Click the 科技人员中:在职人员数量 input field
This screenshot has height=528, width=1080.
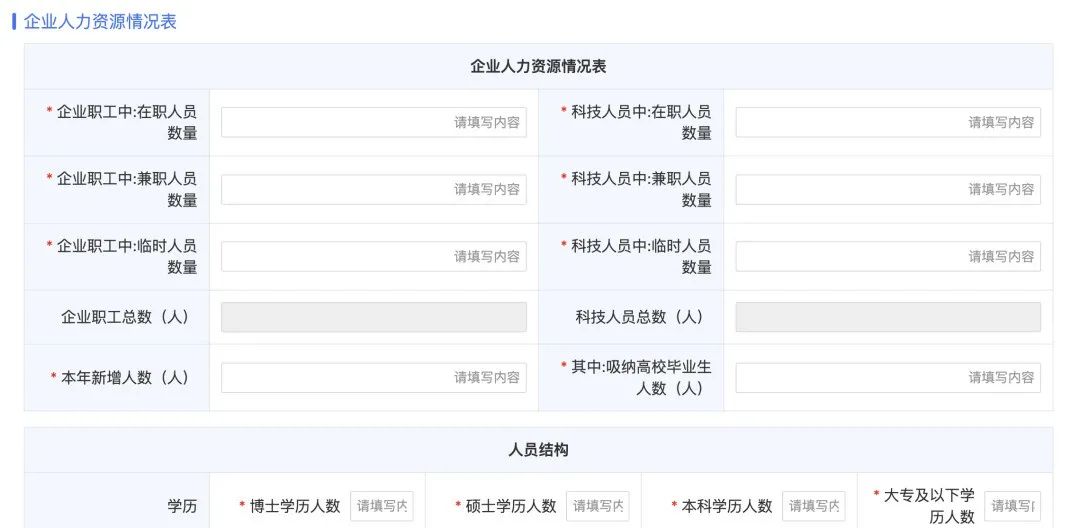887,122
